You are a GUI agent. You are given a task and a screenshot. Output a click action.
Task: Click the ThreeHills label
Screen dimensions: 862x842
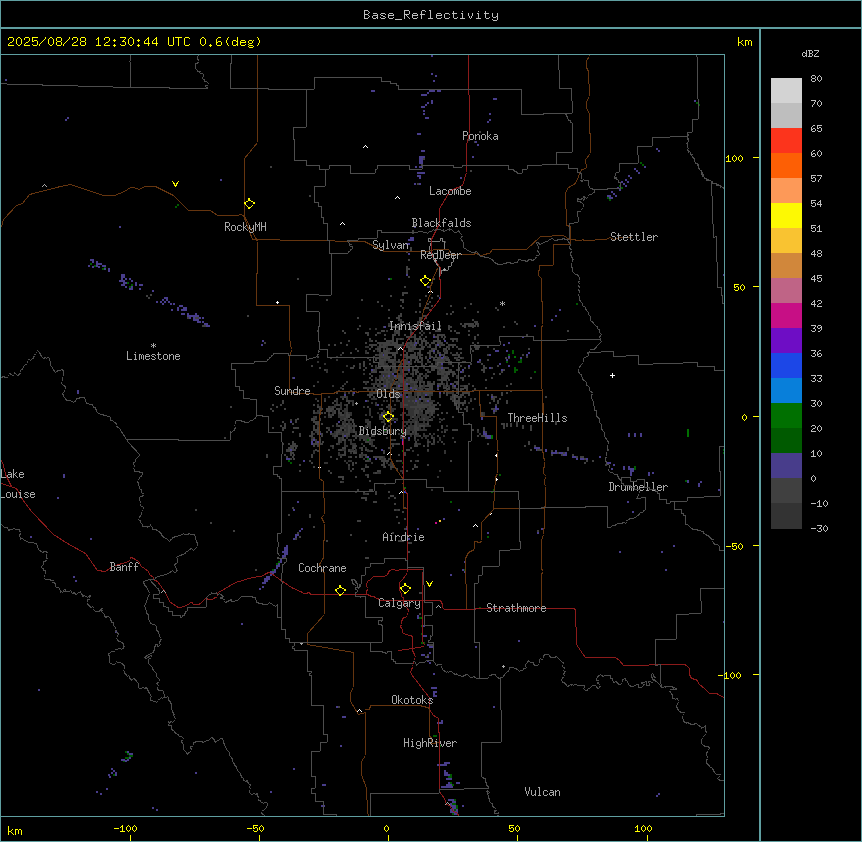tap(537, 418)
